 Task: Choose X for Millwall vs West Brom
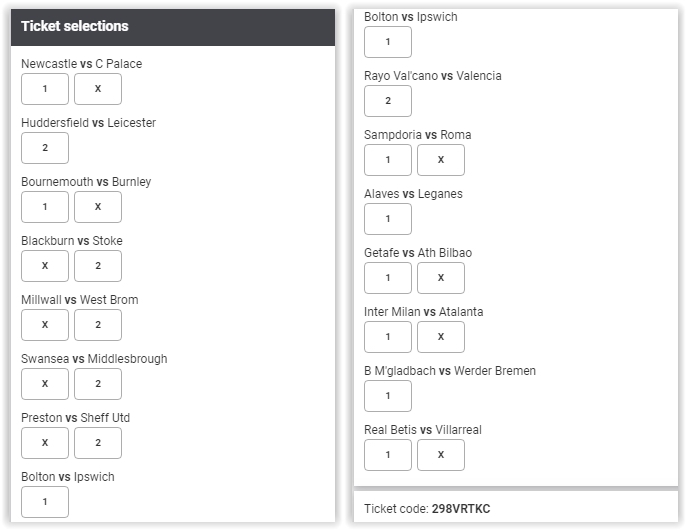[x=45, y=325]
